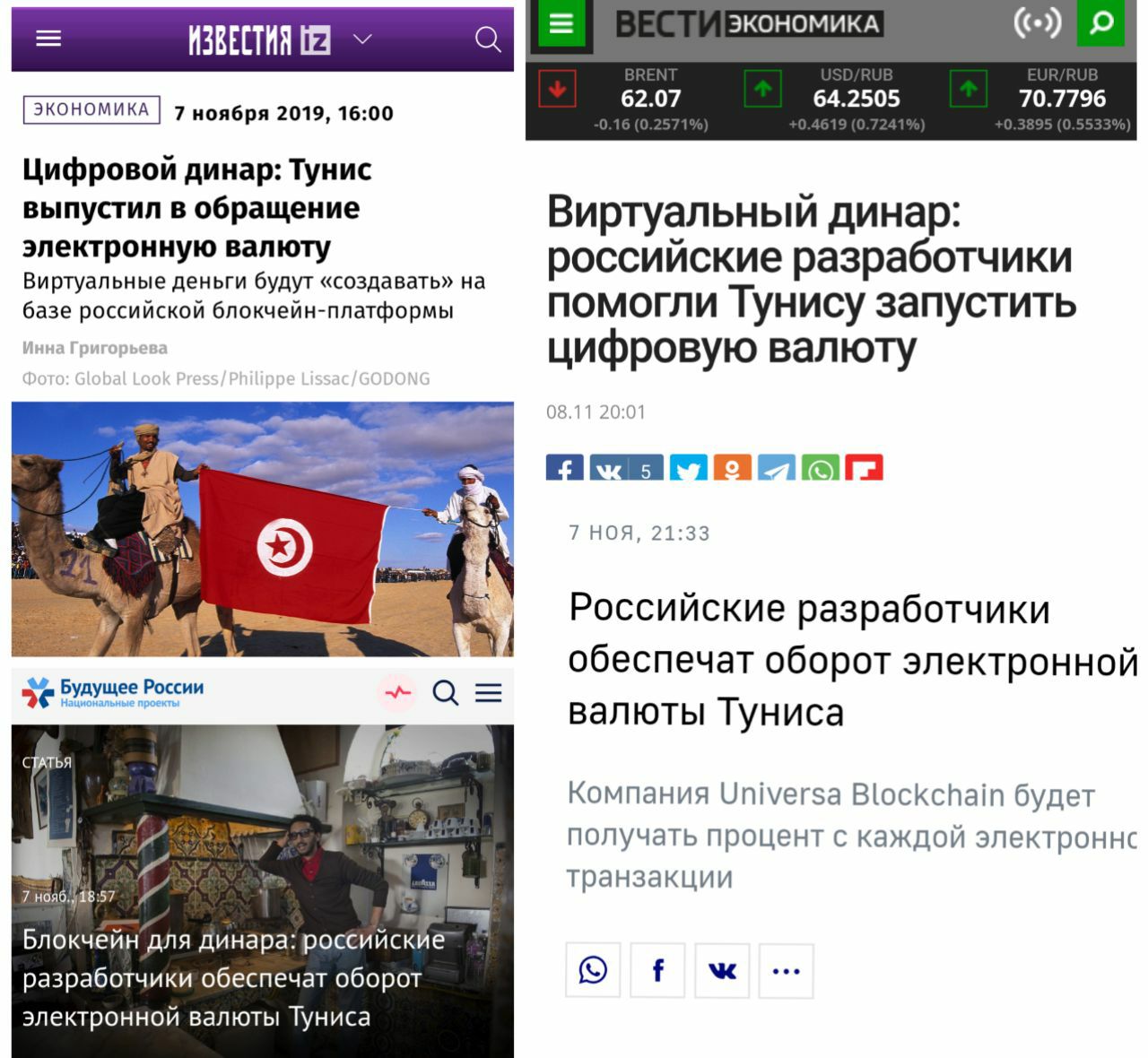This screenshot has height=1058, width=1148.
Task: Open Будущее России hamburger menu
Action: [489, 692]
